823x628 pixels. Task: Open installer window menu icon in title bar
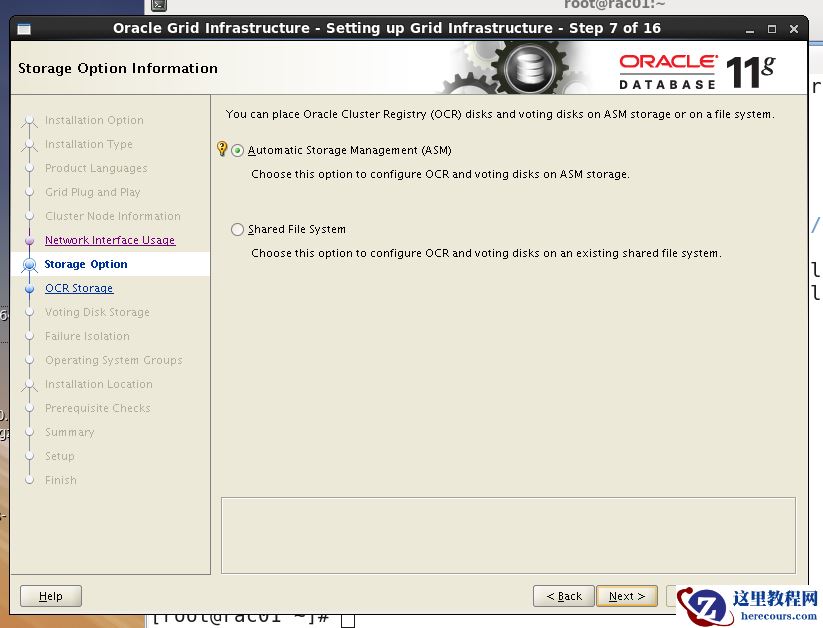tap(24, 29)
